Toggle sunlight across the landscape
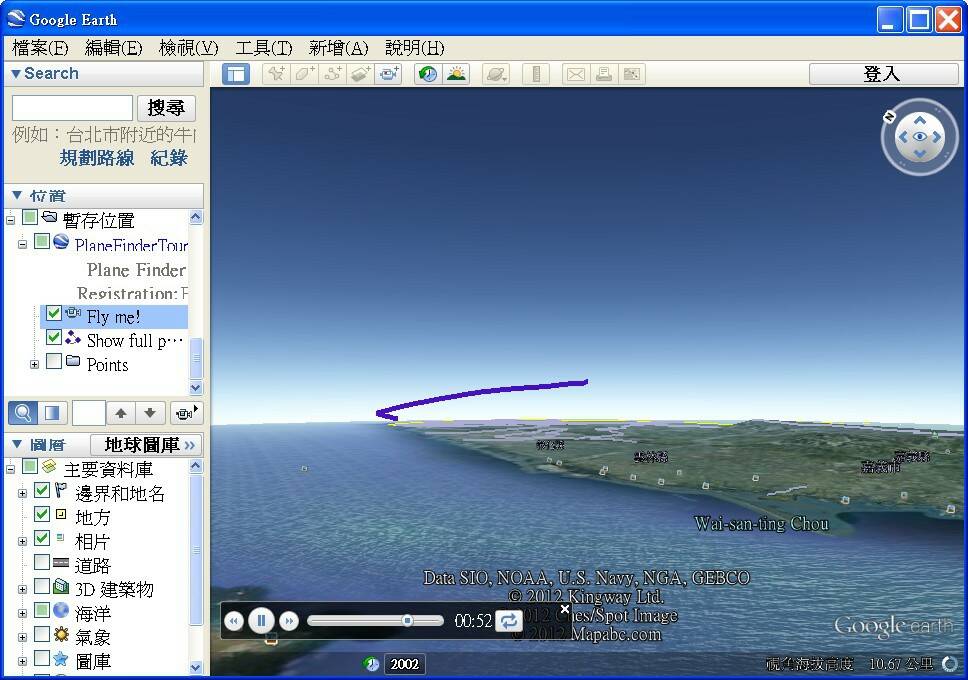This screenshot has width=968, height=680. pos(456,74)
